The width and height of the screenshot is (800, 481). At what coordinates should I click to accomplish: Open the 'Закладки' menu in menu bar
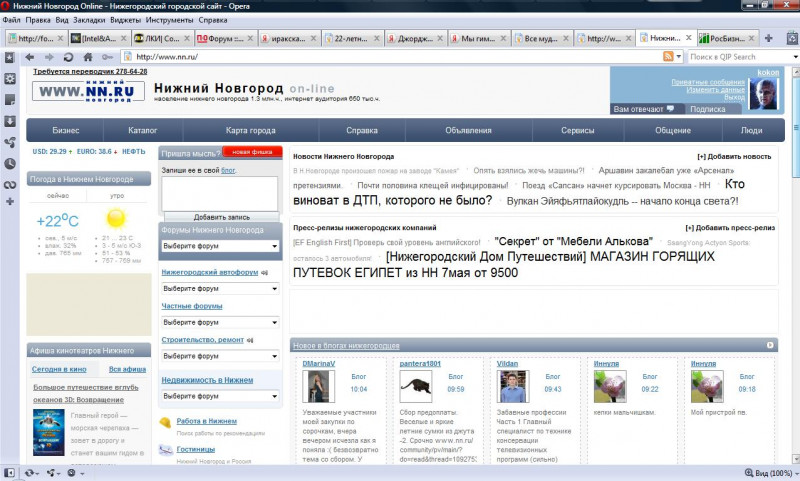point(89,20)
